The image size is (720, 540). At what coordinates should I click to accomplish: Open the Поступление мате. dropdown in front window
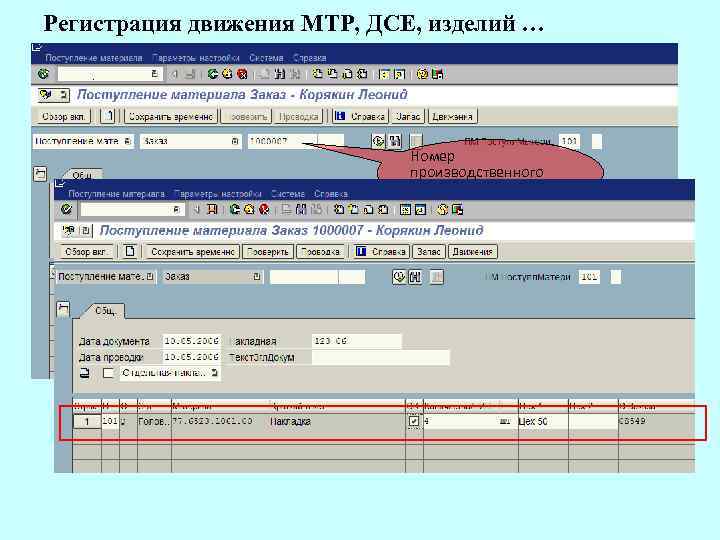click(x=150, y=276)
